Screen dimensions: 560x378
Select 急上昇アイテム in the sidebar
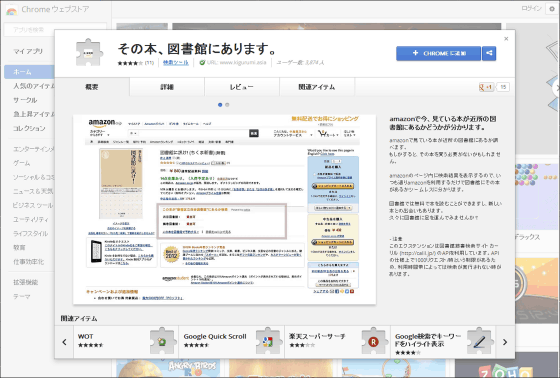[34, 114]
